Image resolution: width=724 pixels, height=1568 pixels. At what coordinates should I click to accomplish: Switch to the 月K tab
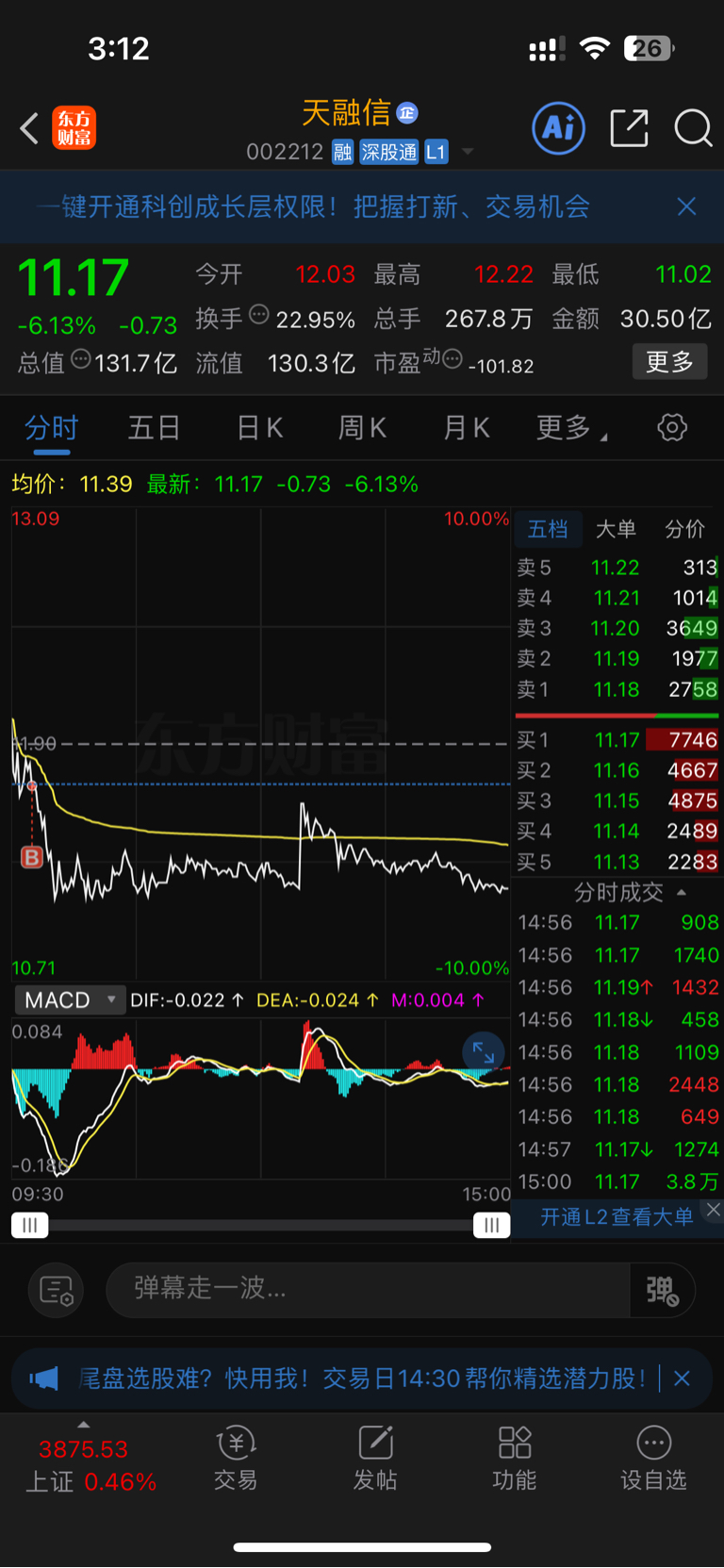pyautogui.click(x=467, y=428)
